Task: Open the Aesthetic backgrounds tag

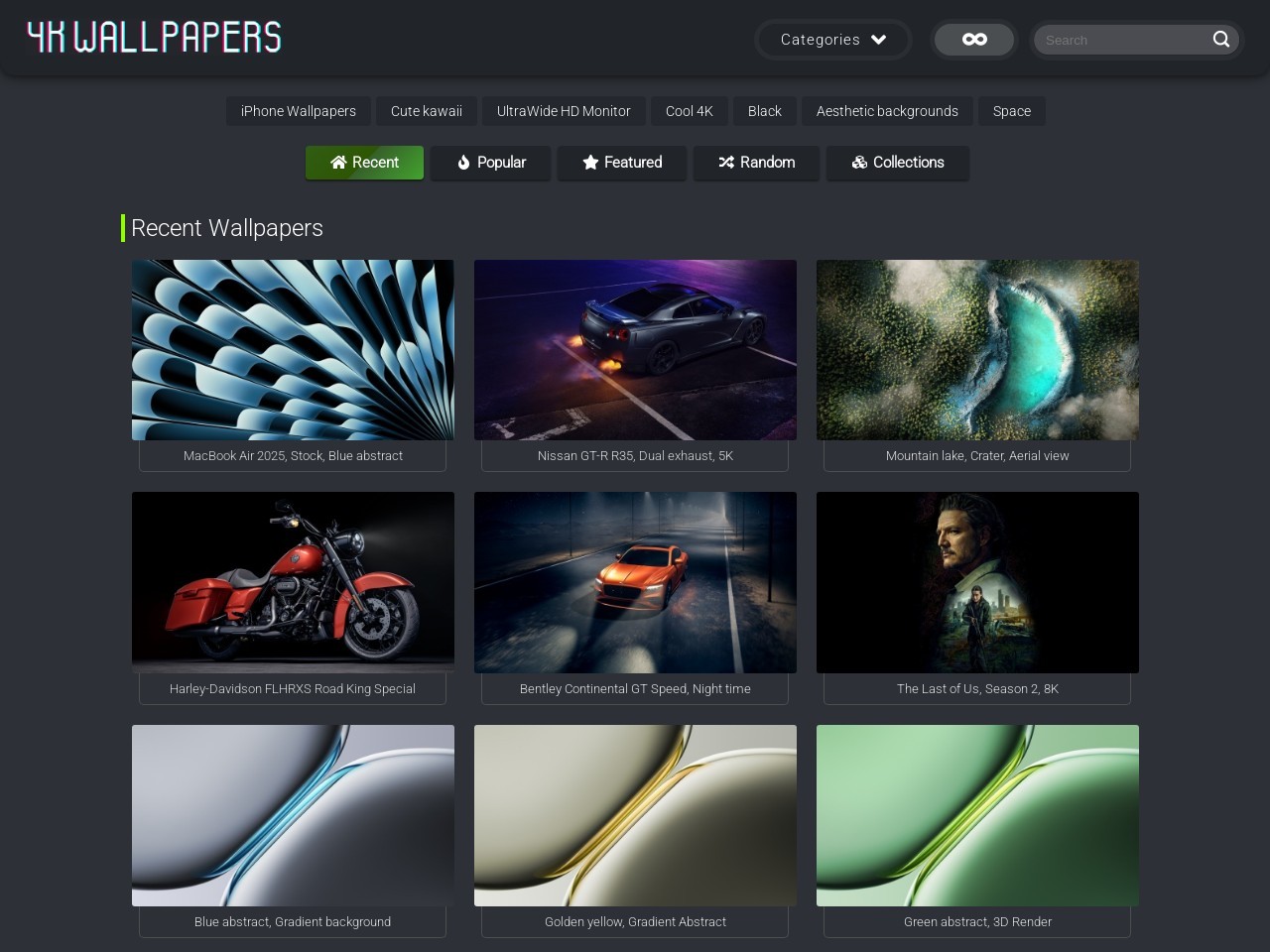Action: coord(887,111)
